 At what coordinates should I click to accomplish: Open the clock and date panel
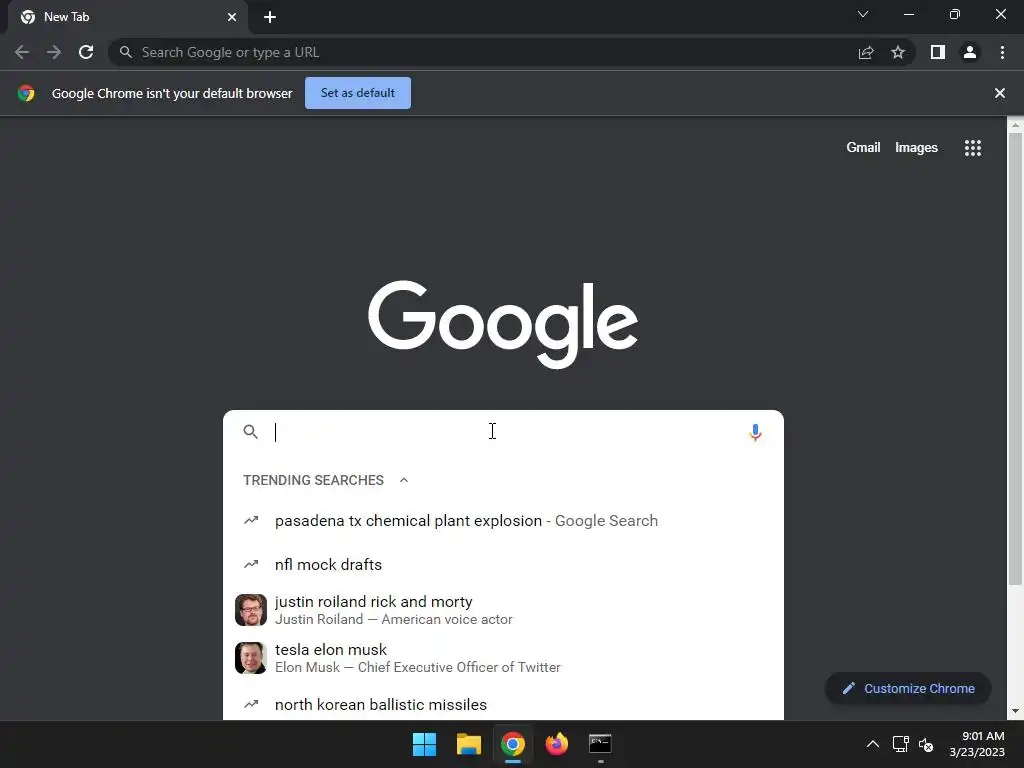(977, 744)
